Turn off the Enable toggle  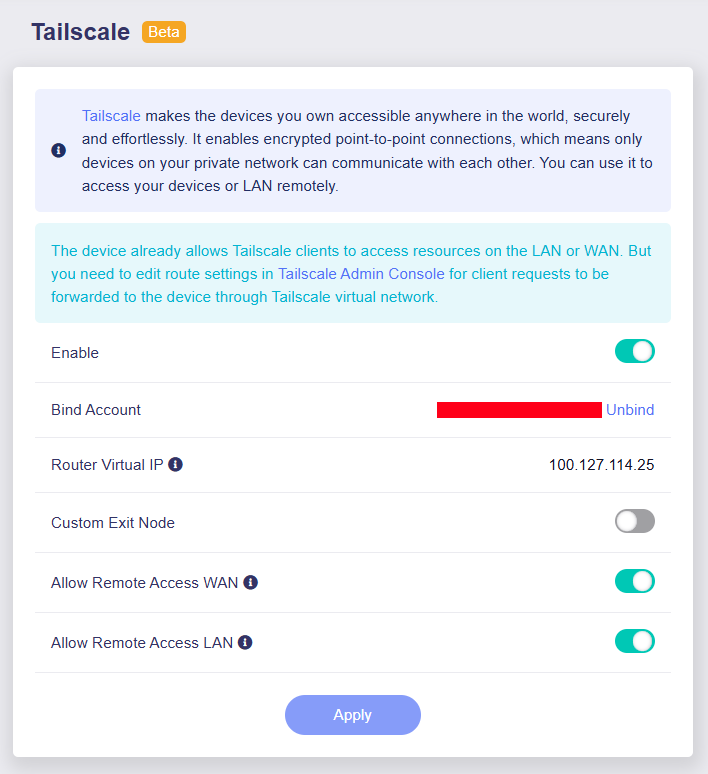pos(634,351)
